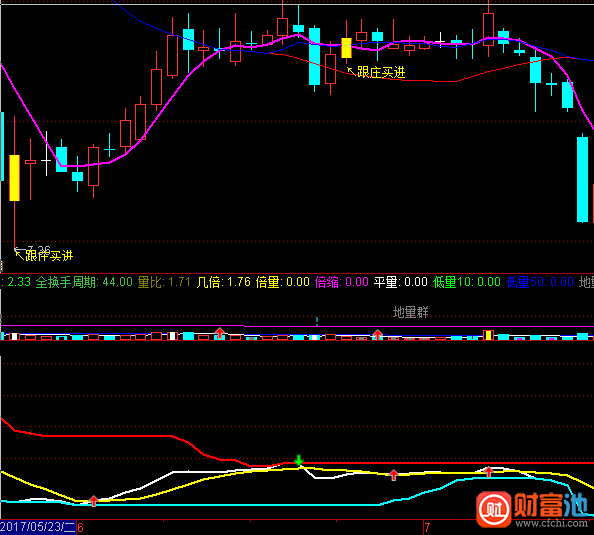Click the 财富池 logo icon

(x=494, y=509)
